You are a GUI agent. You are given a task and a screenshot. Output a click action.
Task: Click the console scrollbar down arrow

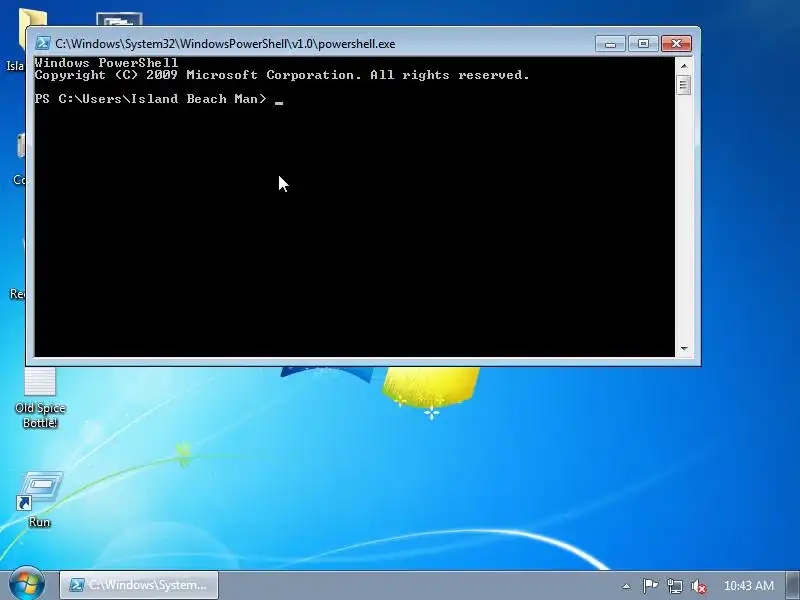point(684,349)
